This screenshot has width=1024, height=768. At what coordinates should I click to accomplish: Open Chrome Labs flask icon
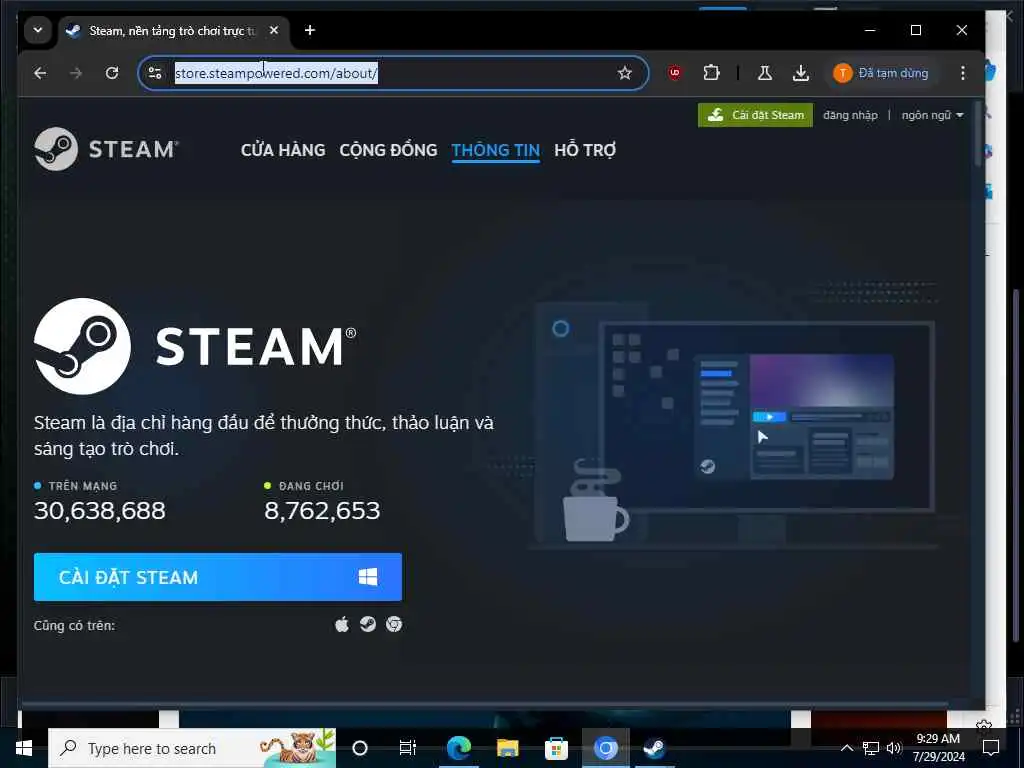[765, 73]
